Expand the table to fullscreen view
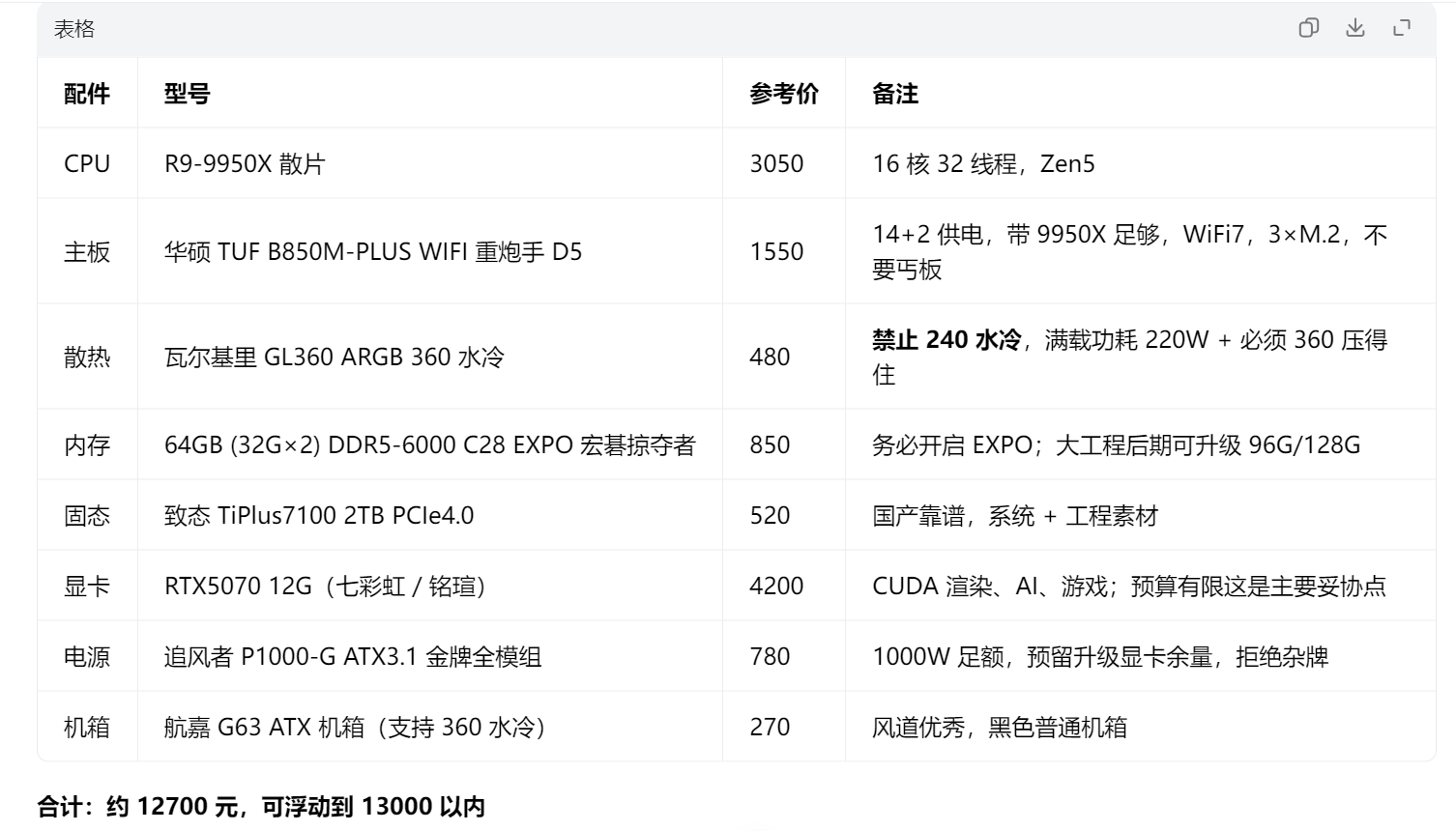This screenshot has height=831, width=1456. [1402, 28]
